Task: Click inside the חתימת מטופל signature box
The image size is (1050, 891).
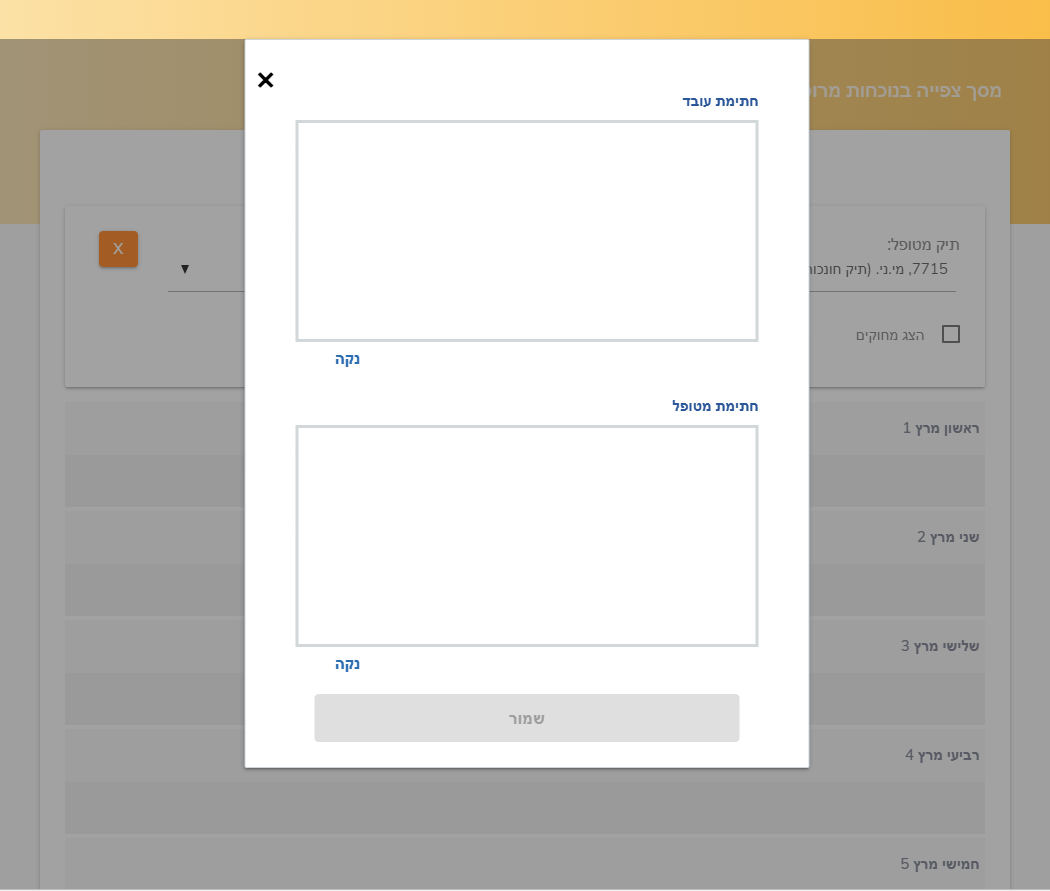Action: click(x=526, y=536)
